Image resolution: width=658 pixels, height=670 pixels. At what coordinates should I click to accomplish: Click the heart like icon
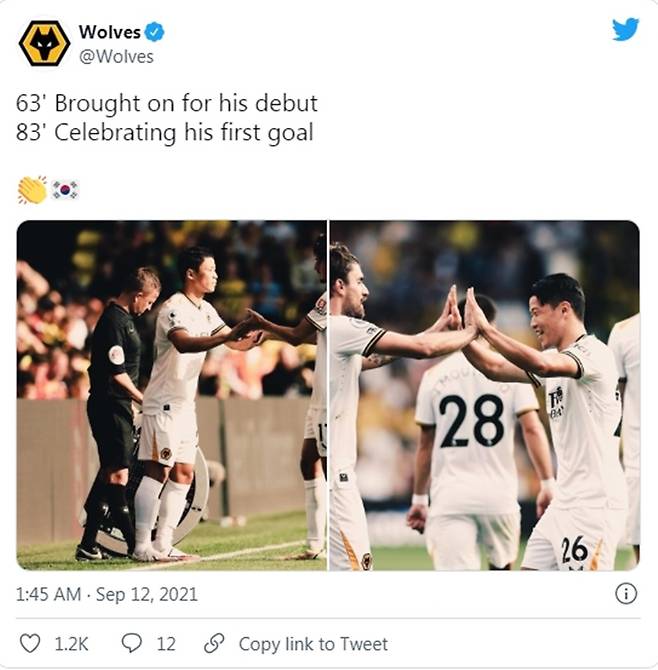pos(30,644)
